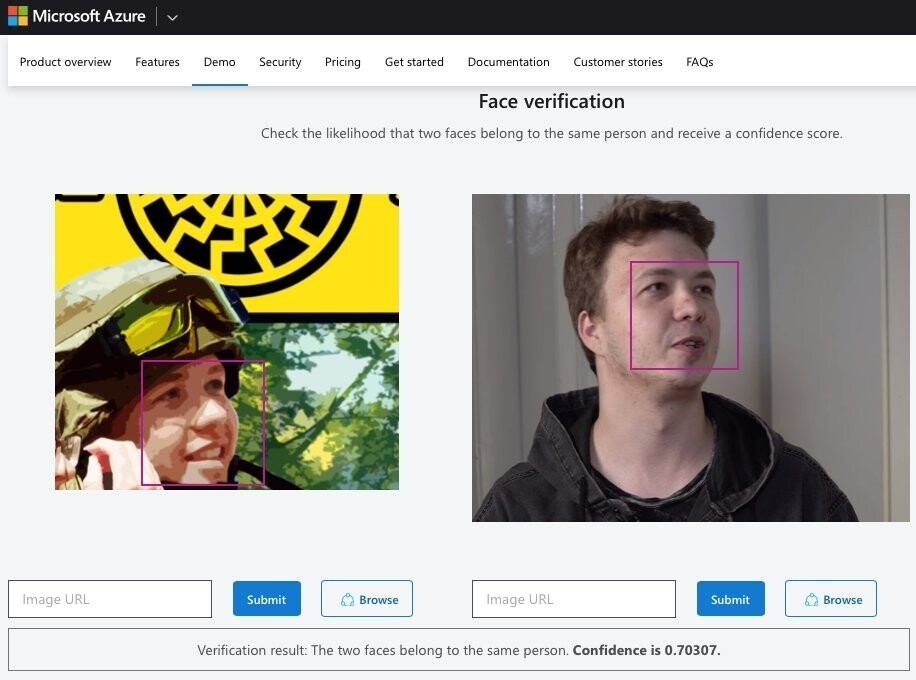Screen dimensions: 916x680
Task: Focus the left Image URL field
Action: pyautogui.click(x=110, y=599)
